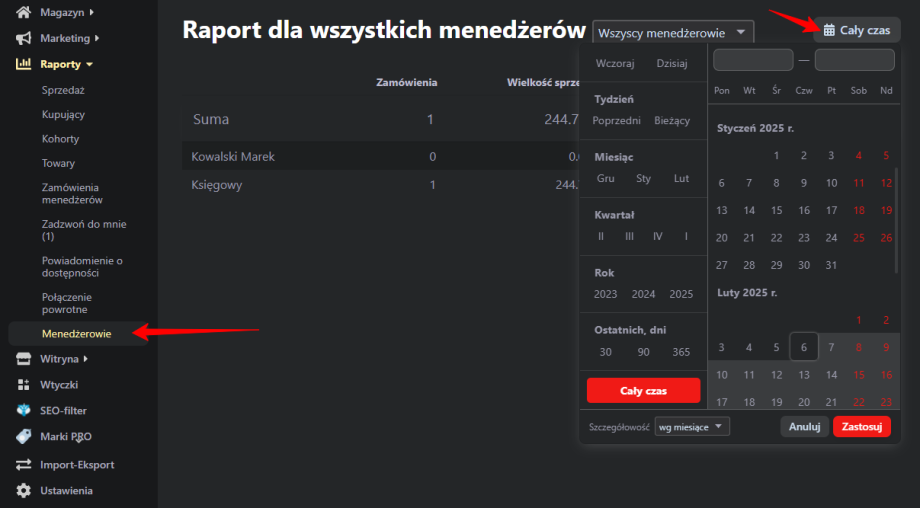The height and width of the screenshot is (508, 920).
Task: Select the Wczoraj date preset
Action: coord(615,63)
